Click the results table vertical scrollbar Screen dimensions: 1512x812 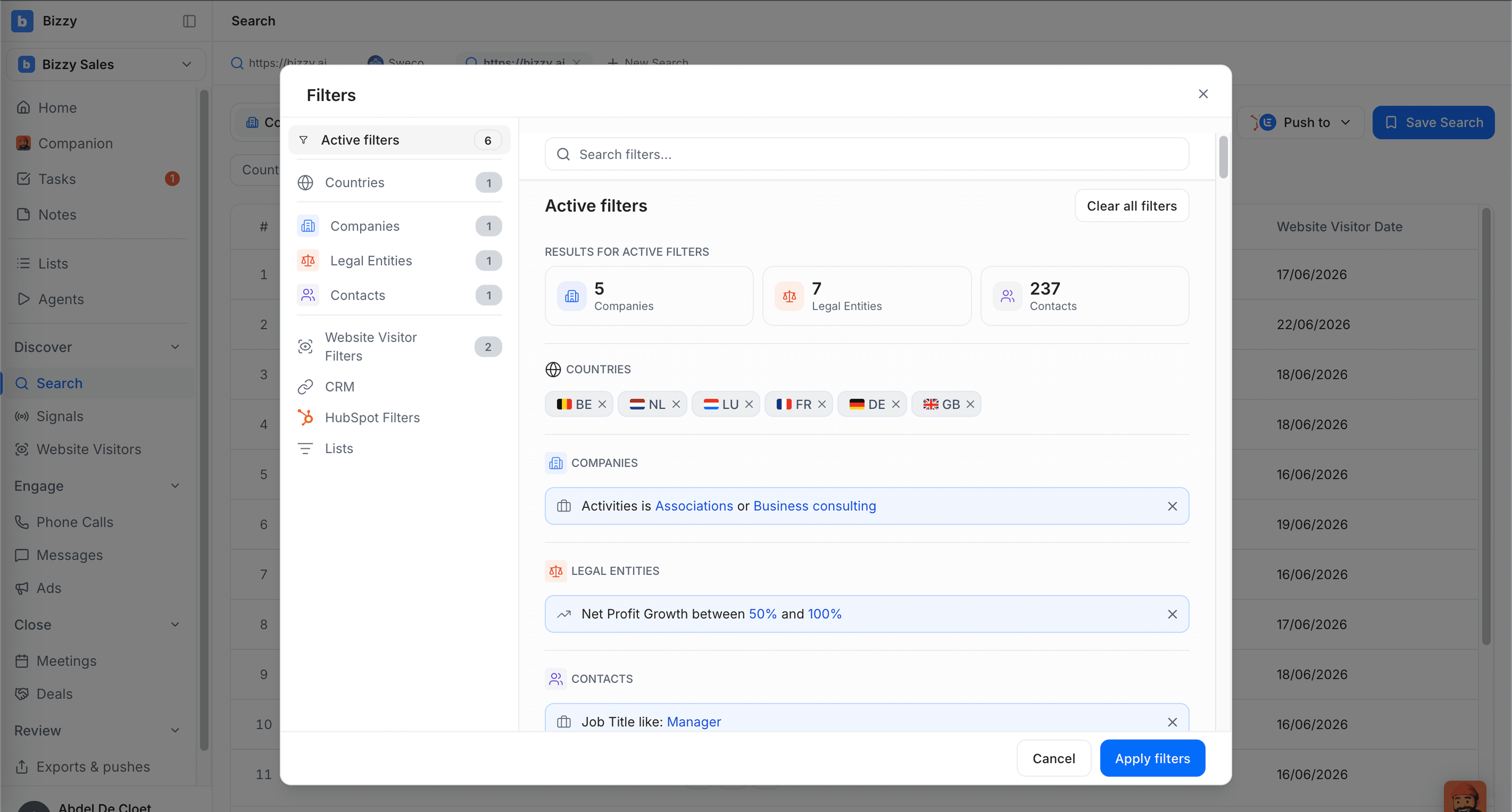pyautogui.click(x=1486, y=426)
